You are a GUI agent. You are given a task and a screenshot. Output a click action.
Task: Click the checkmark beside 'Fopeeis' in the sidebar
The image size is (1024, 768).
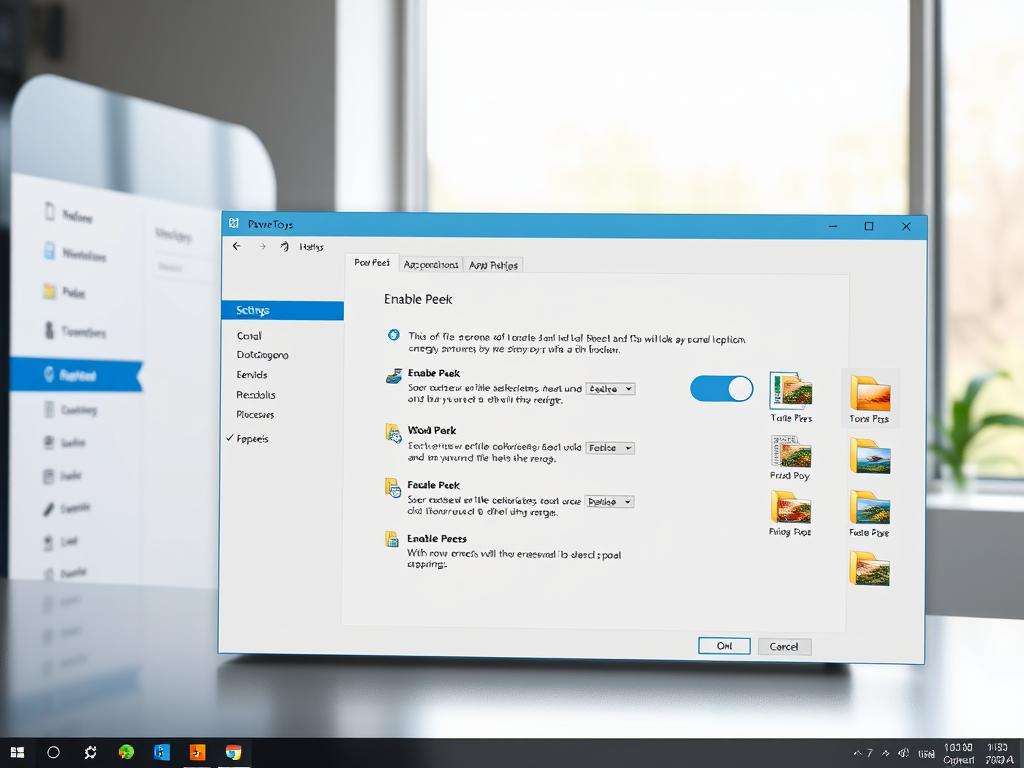pyautogui.click(x=230, y=438)
